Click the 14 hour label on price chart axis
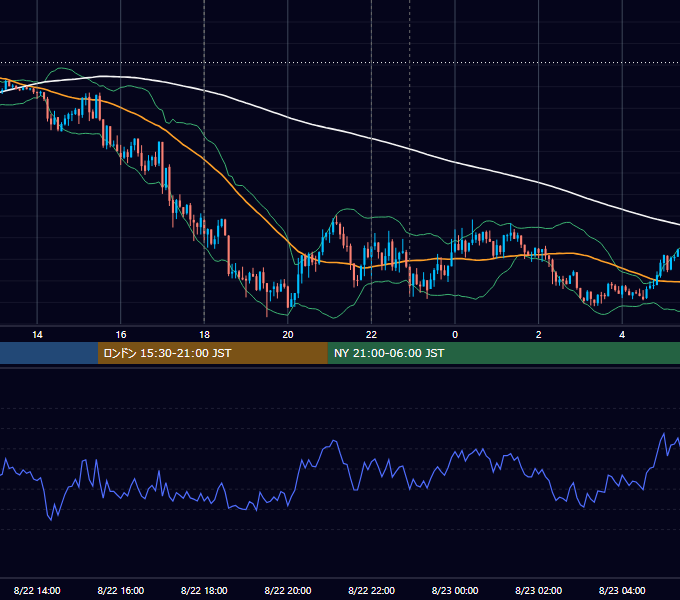Screen dimensions: 680x600 [x=37, y=335]
